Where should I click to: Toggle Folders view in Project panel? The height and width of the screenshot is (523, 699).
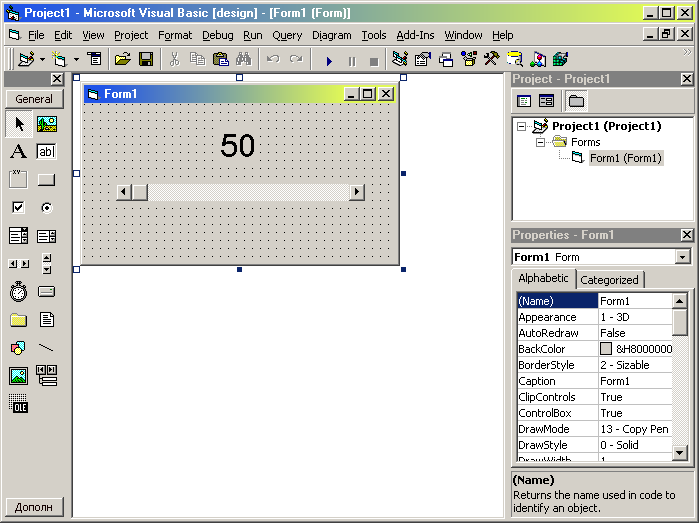point(576,101)
